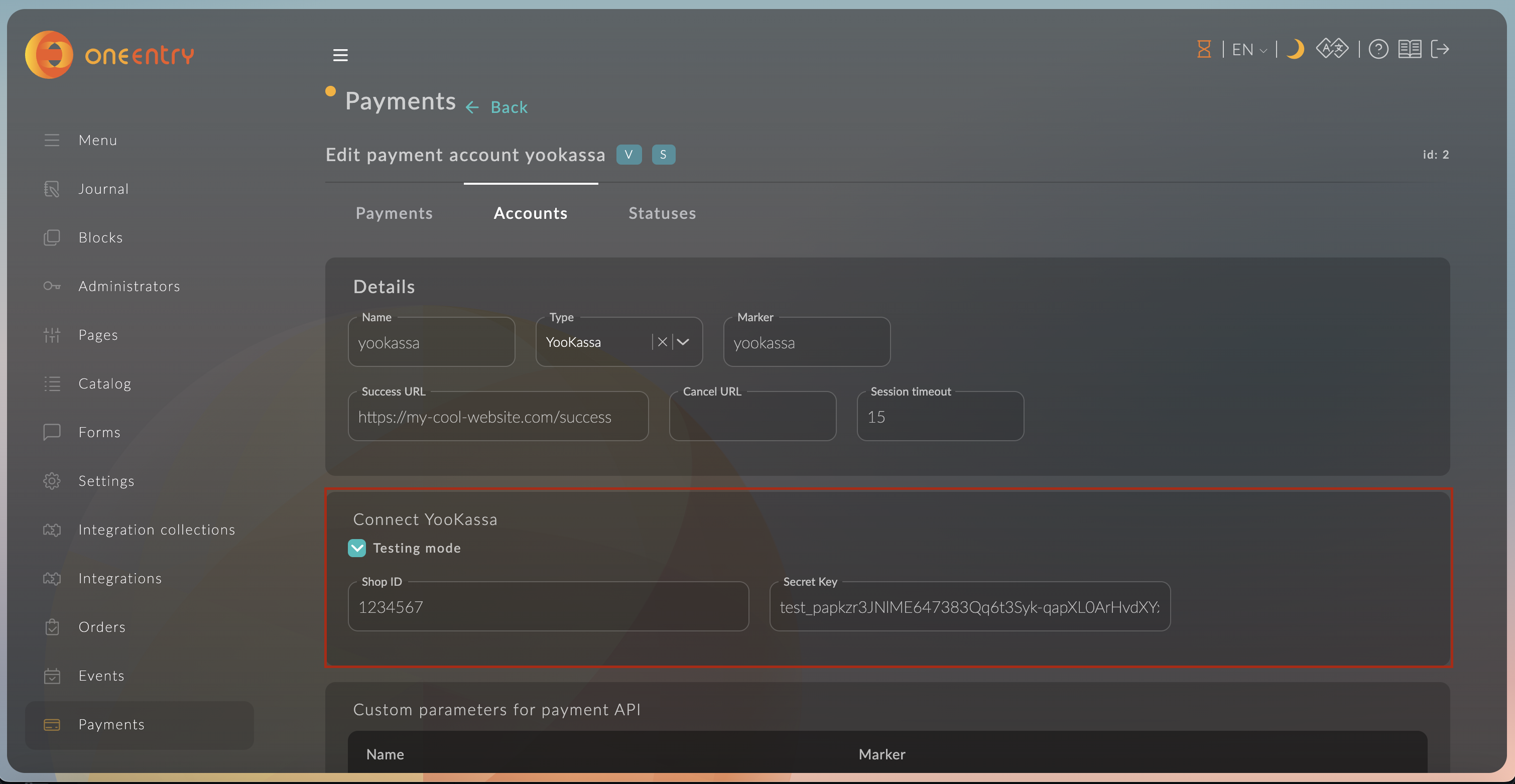Open the translation languages icon

[1333, 48]
